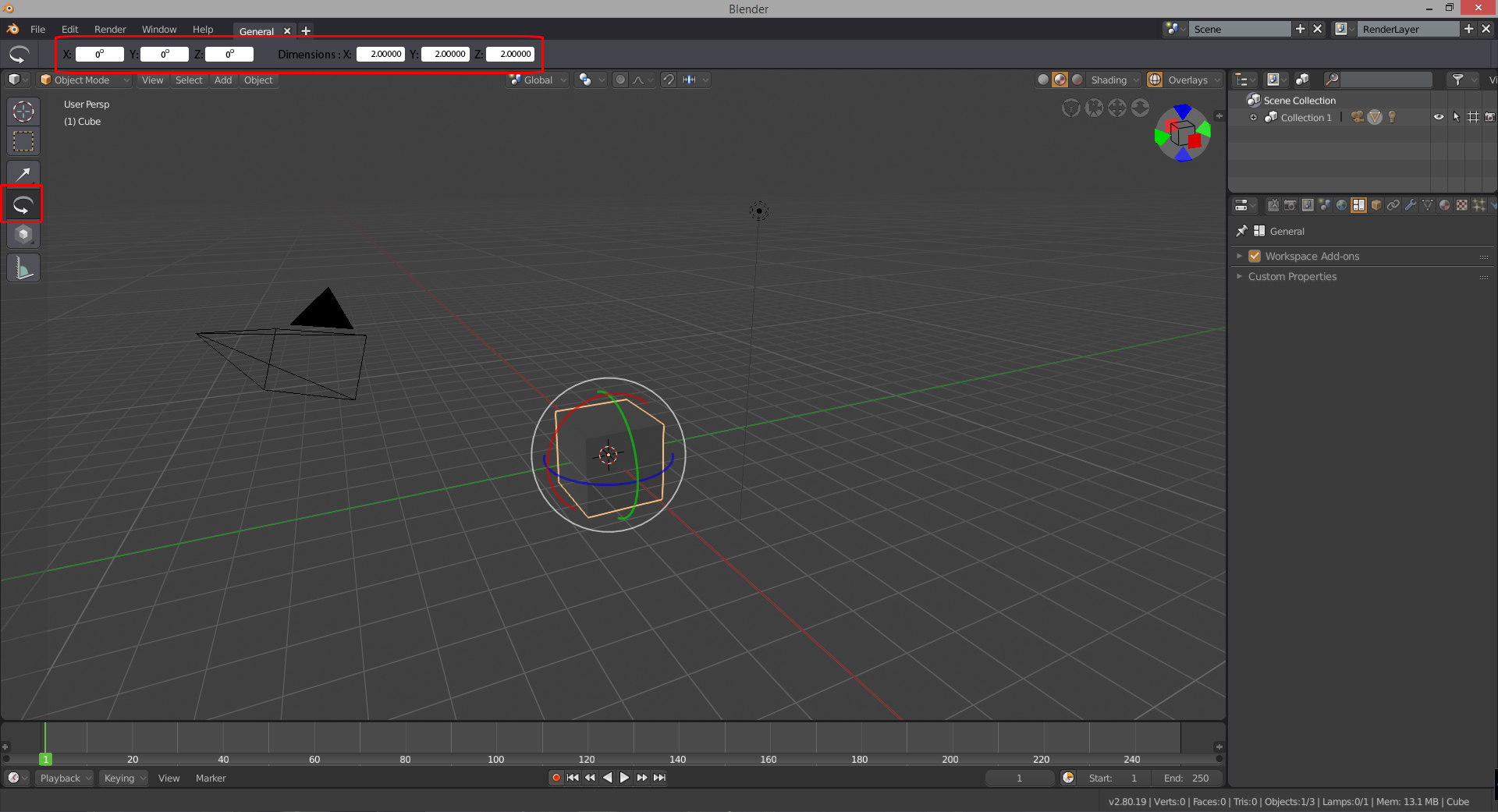
Task: Open the pivot point dropdown
Action: tap(591, 80)
